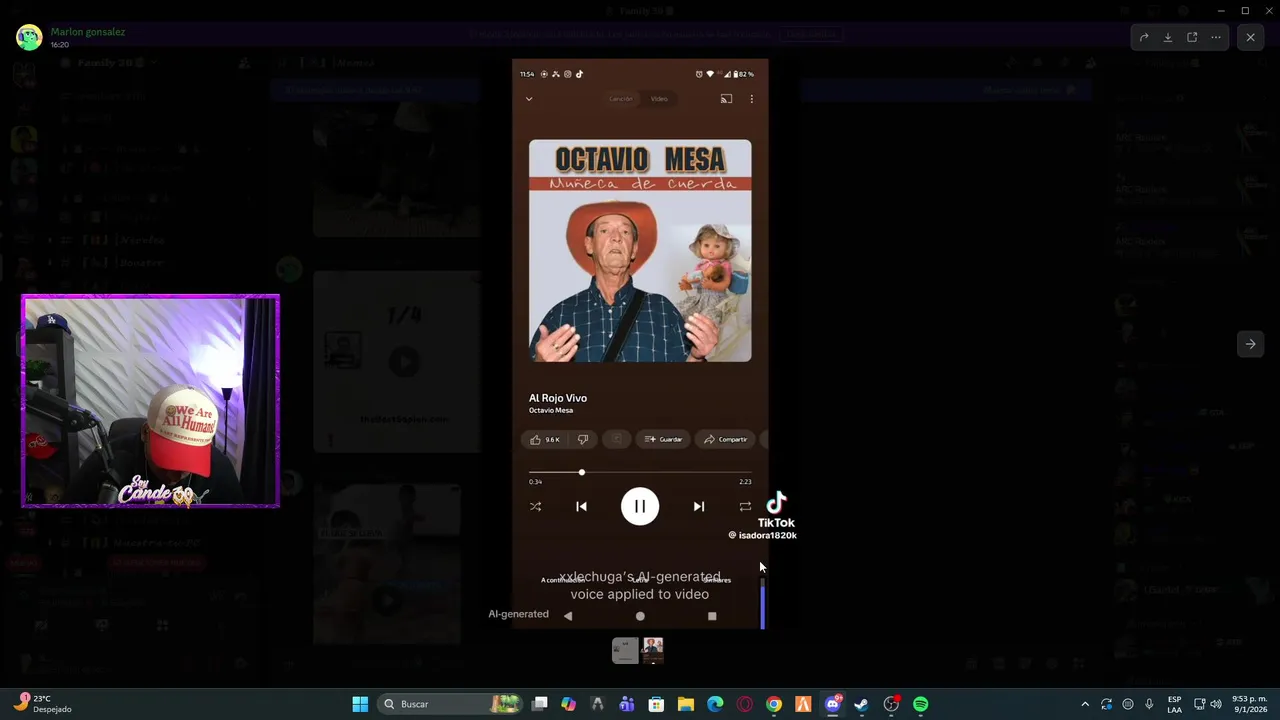Screen dimensions: 1280x720
Task: Open the three-dot more options in viewer toolbar
Action: (1216, 37)
